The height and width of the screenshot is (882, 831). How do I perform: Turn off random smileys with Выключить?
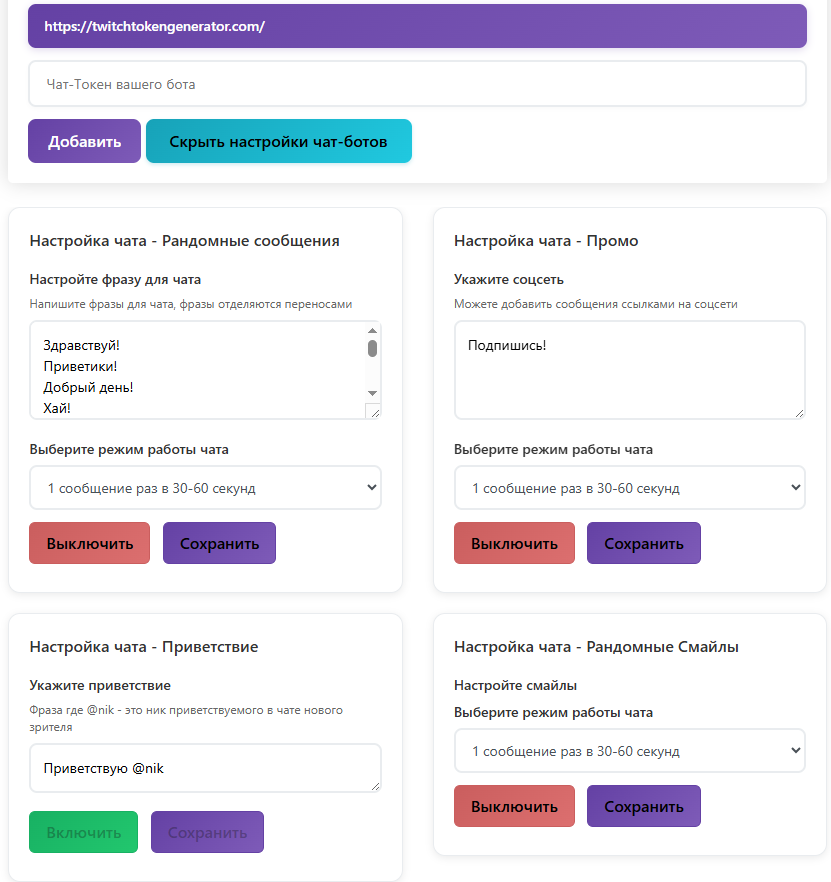(x=514, y=806)
